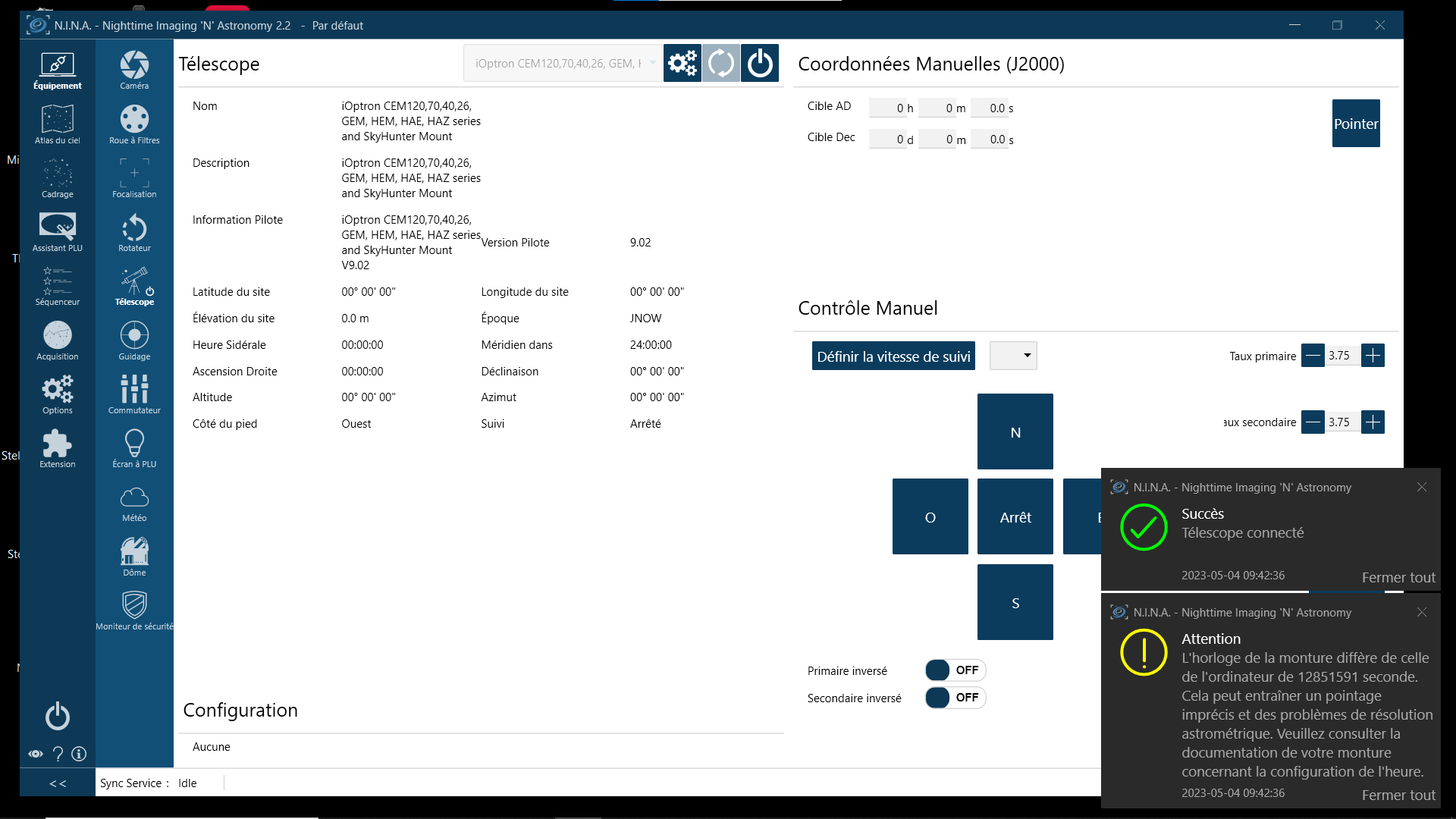Refresh the telescope device list
Image resolution: width=1456 pixels, height=819 pixels.
click(720, 63)
